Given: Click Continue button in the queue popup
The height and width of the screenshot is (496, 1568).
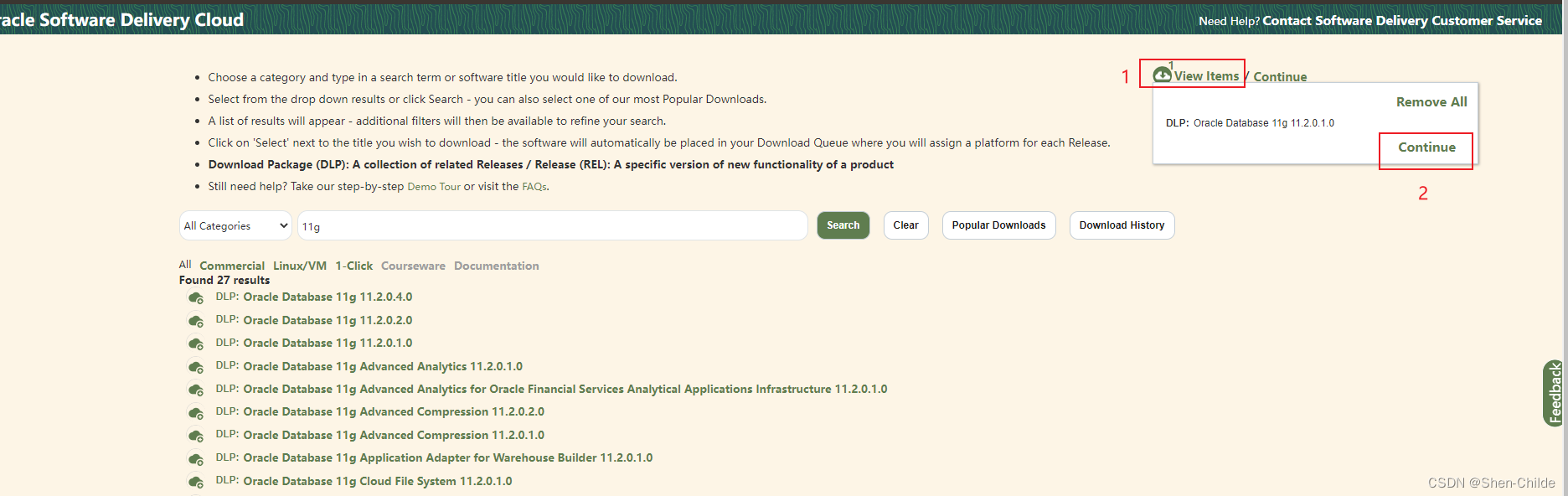Looking at the screenshot, I should click(x=1426, y=147).
